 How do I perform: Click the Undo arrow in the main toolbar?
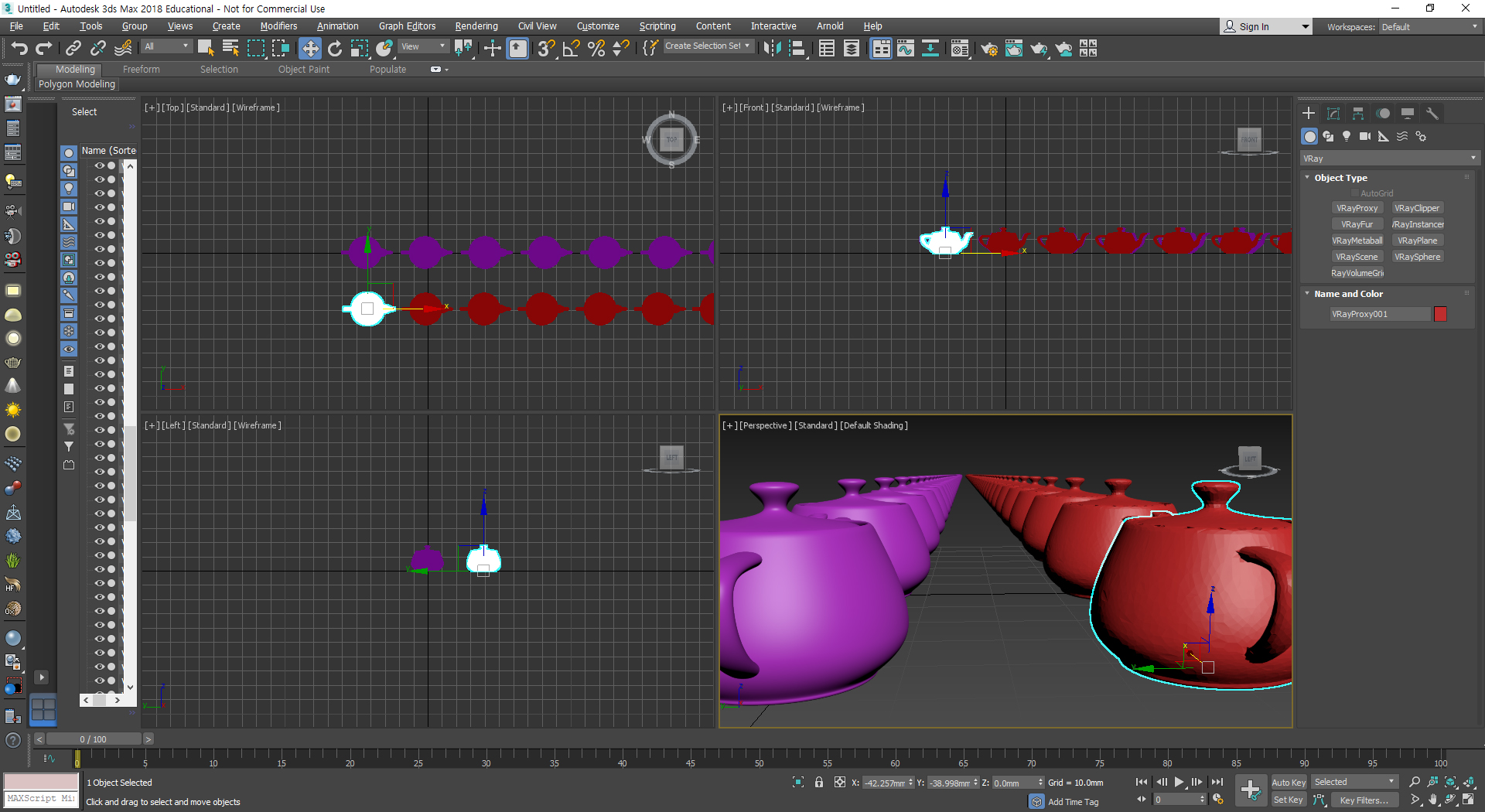[x=19, y=49]
